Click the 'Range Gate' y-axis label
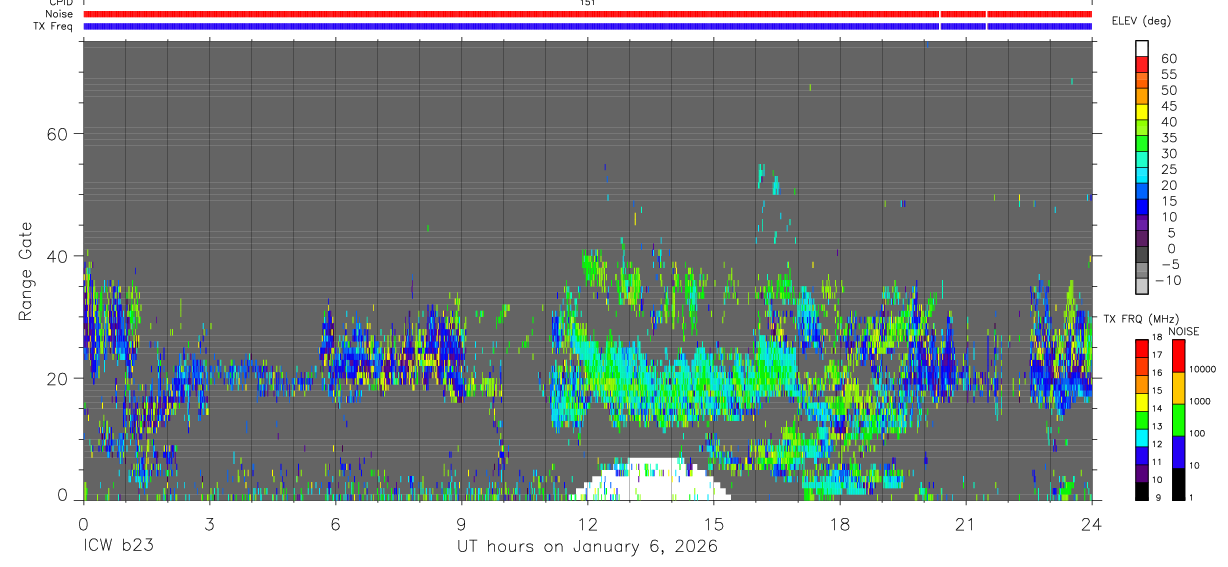 pyautogui.click(x=25, y=270)
